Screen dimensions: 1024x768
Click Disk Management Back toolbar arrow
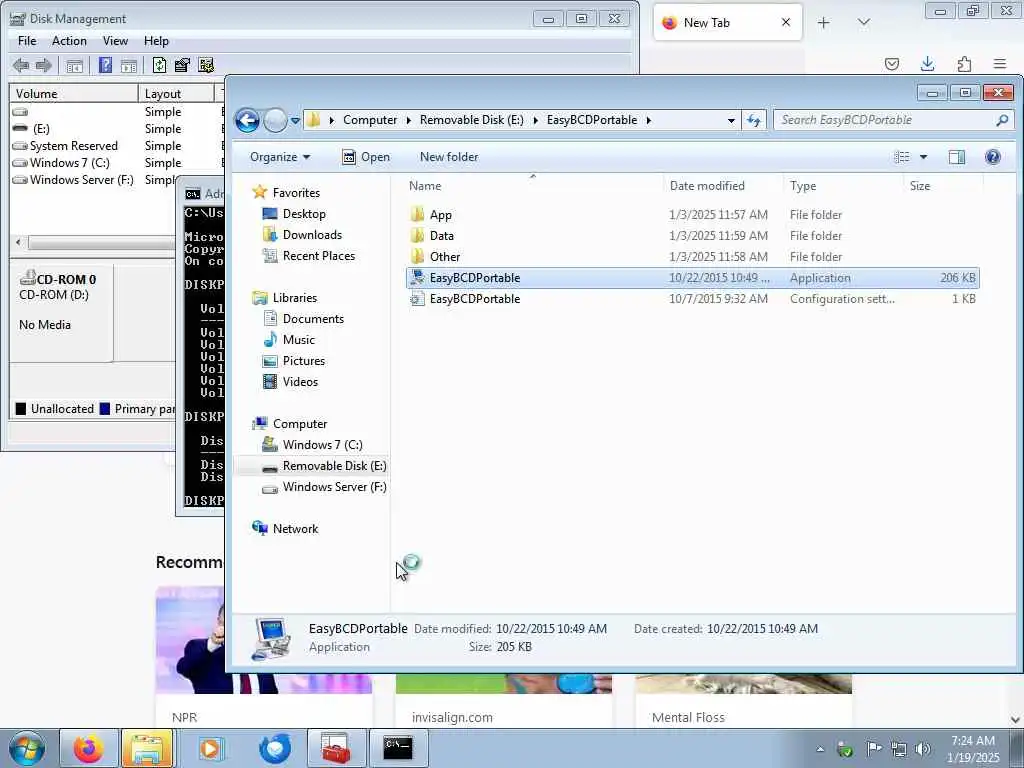point(21,65)
